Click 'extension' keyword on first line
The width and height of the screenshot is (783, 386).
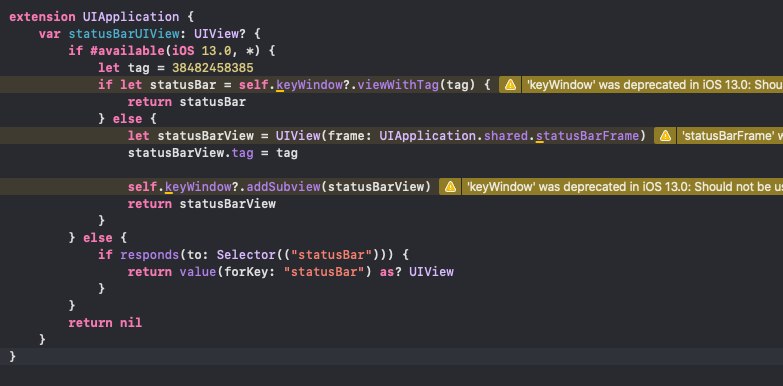[x=42, y=17]
